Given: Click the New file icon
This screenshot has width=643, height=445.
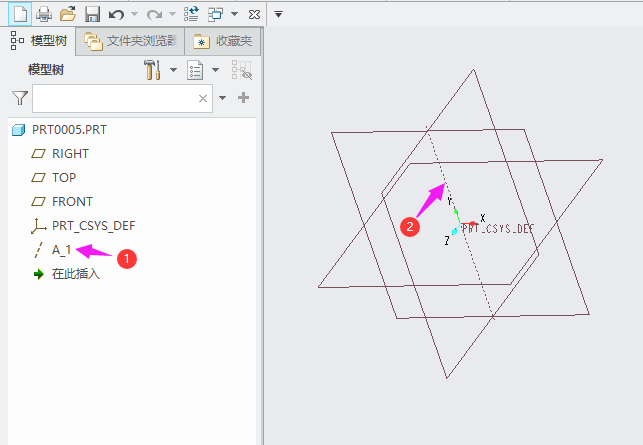Looking at the screenshot, I should coord(18,14).
